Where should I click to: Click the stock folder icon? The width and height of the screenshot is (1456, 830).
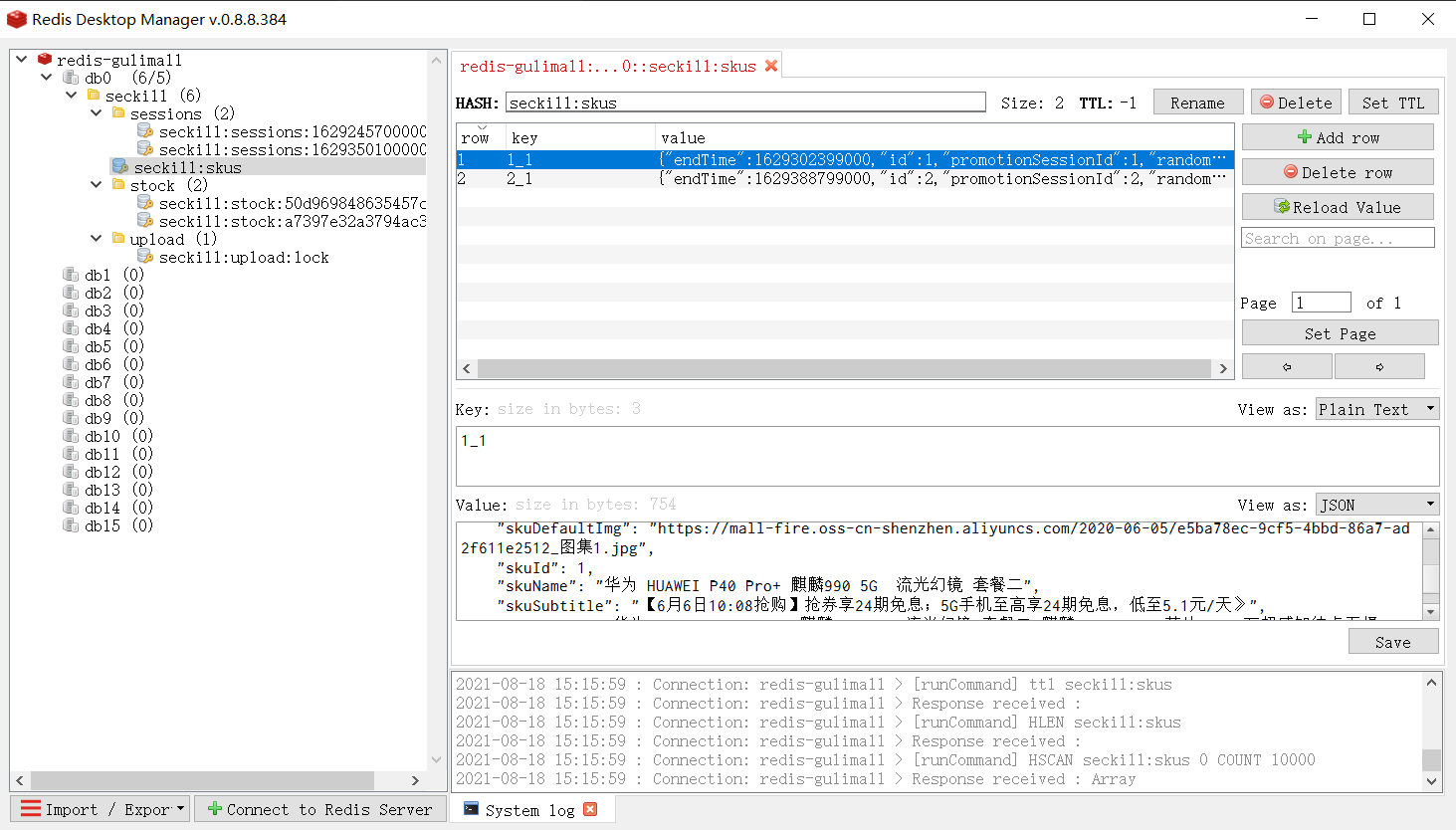pos(118,185)
